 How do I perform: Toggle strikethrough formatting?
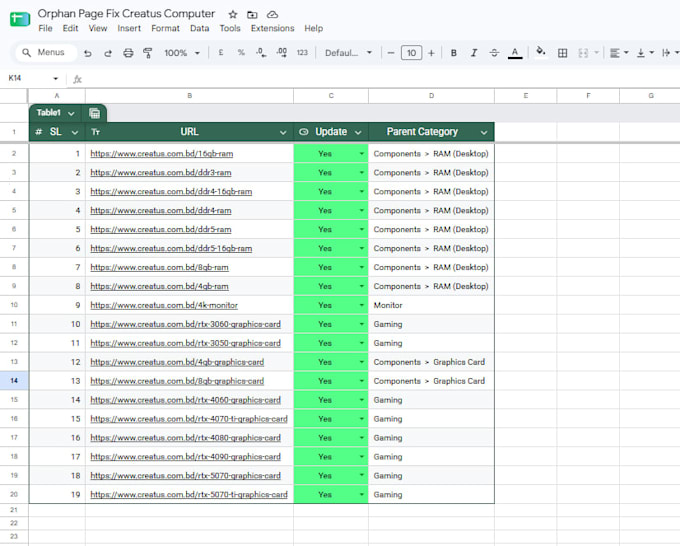pyautogui.click(x=494, y=53)
